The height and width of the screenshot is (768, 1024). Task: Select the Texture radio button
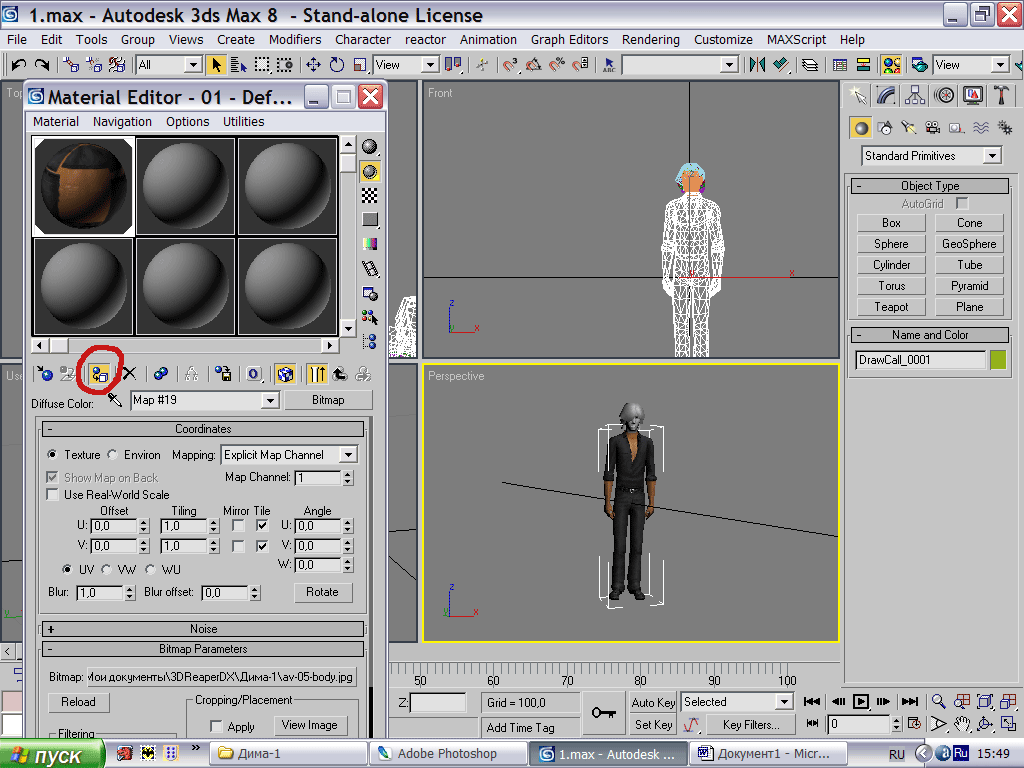(x=52, y=455)
